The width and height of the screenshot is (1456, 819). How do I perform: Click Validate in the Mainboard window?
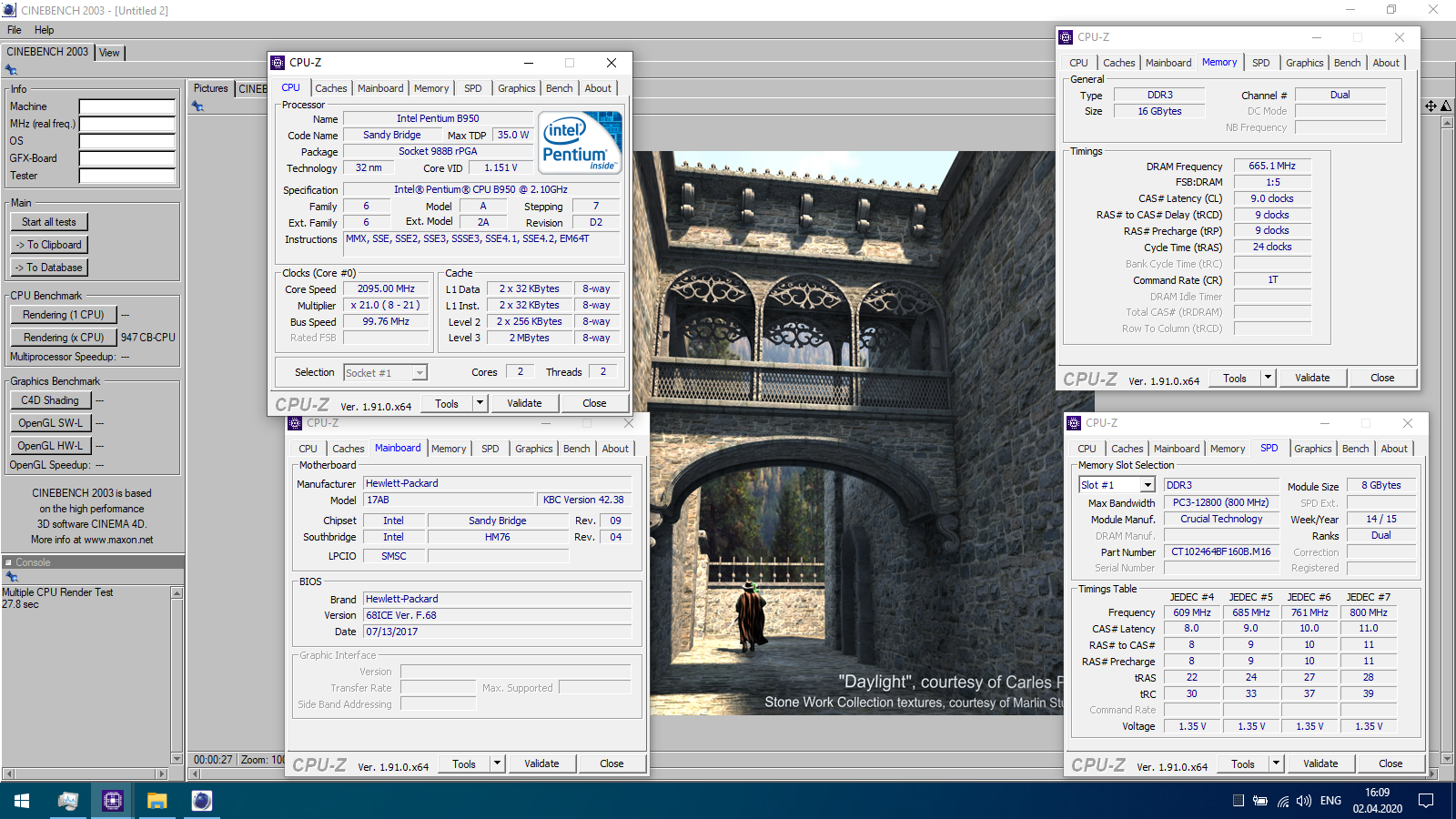tap(541, 763)
